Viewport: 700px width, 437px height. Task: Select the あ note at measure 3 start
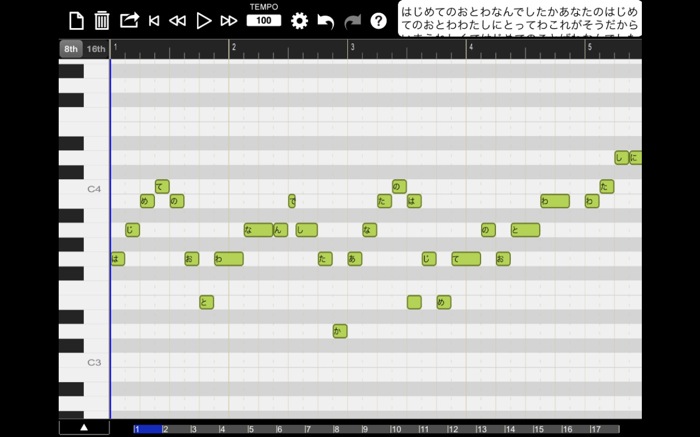tap(355, 259)
